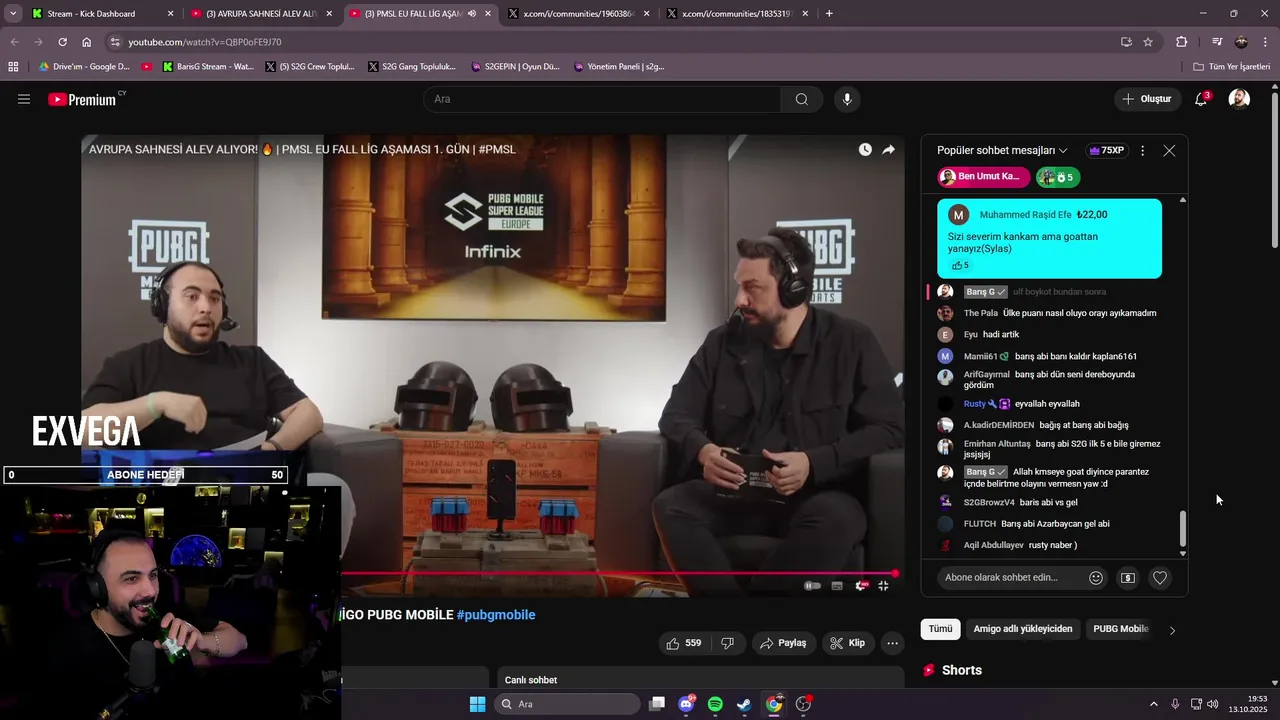This screenshot has height=720, width=1280.
Task: Click the video progress bar scrubber
Action: (895, 574)
